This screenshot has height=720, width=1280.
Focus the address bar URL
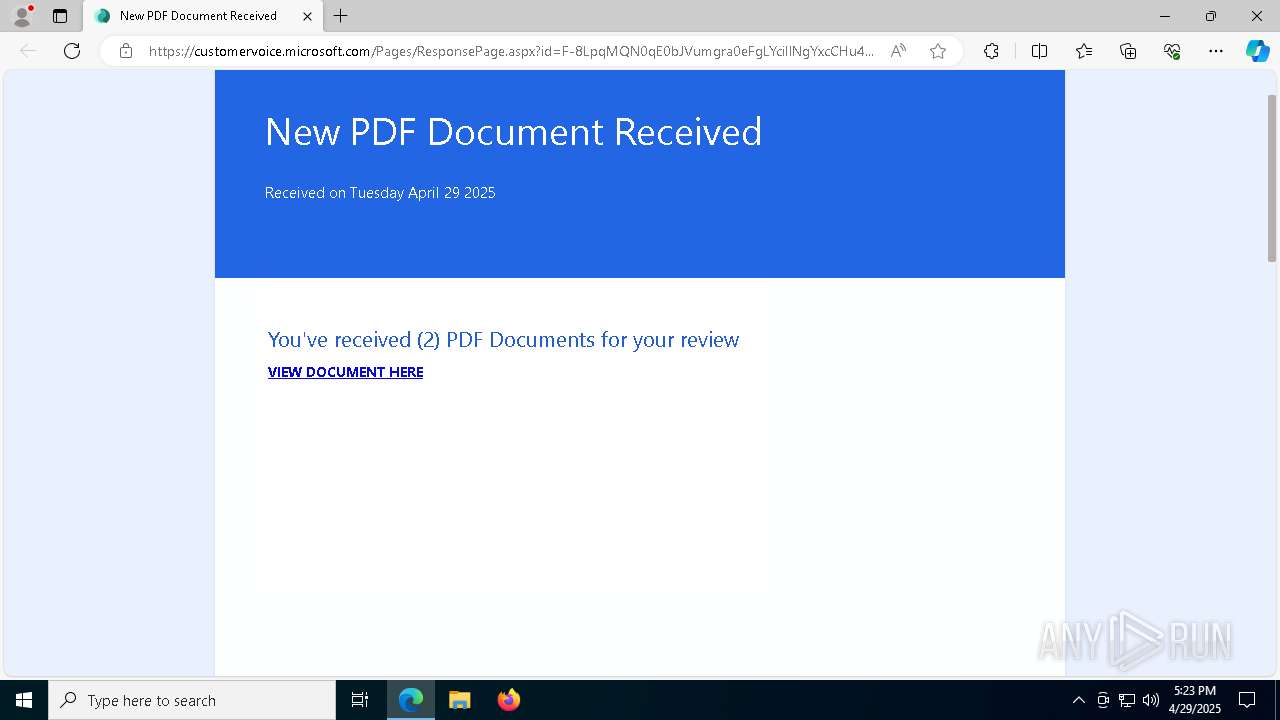tap(511, 51)
